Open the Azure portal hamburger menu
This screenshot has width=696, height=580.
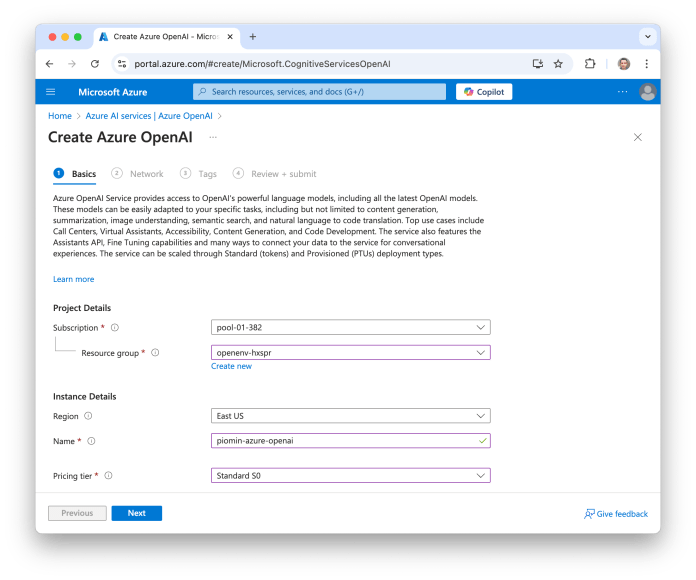coord(51,92)
